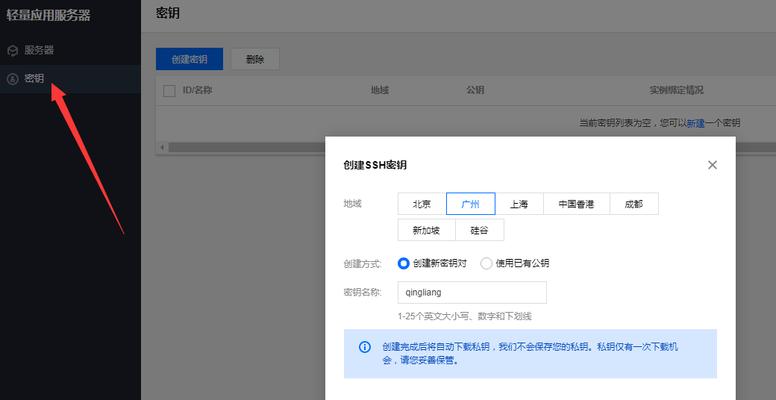The width and height of the screenshot is (776, 400).
Task: Select the 广州 region
Action: pos(470,204)
